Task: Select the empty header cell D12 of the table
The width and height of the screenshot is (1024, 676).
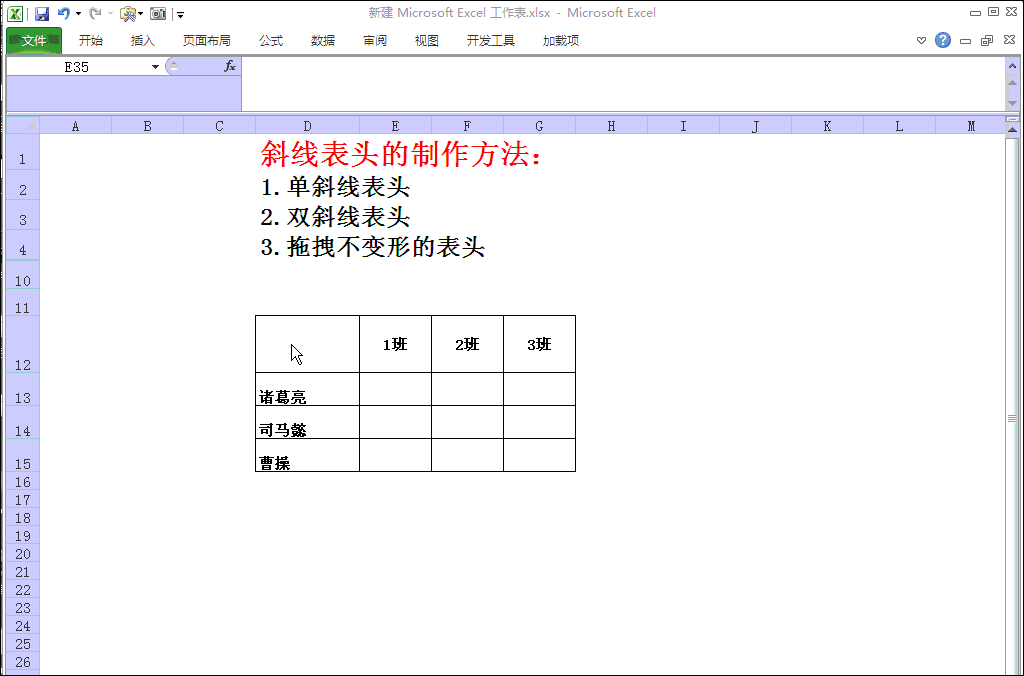Action: click(308, 344)
